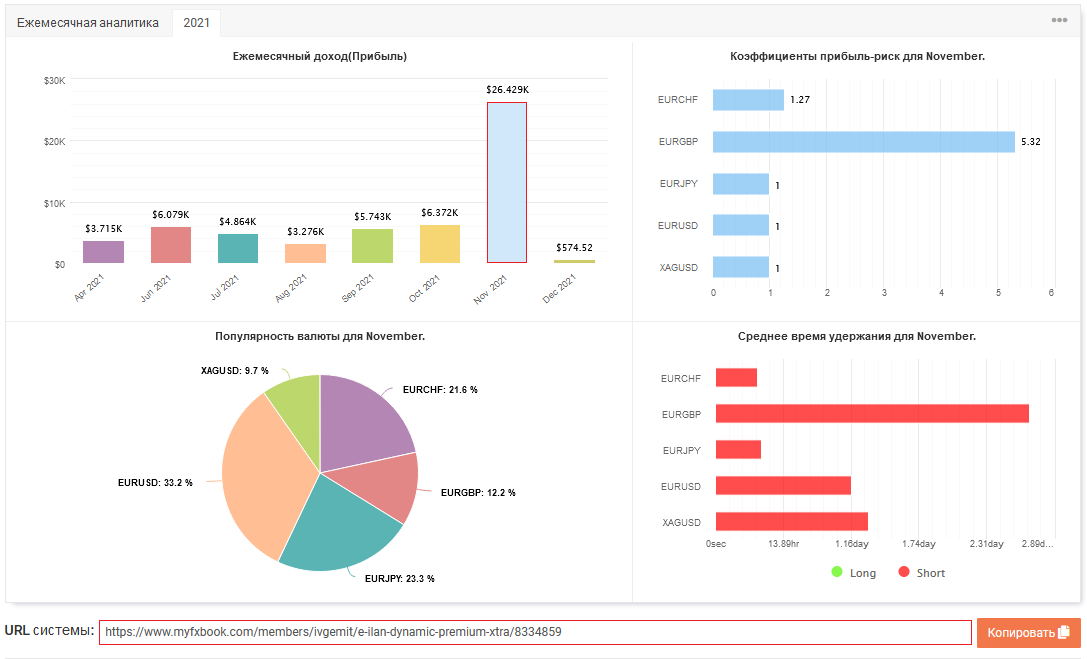The width and height of the screenshot is (1087, 659).
Task: Click the EURGBP 5.32 profit-risk bar
Action: (x=863, y=141)
